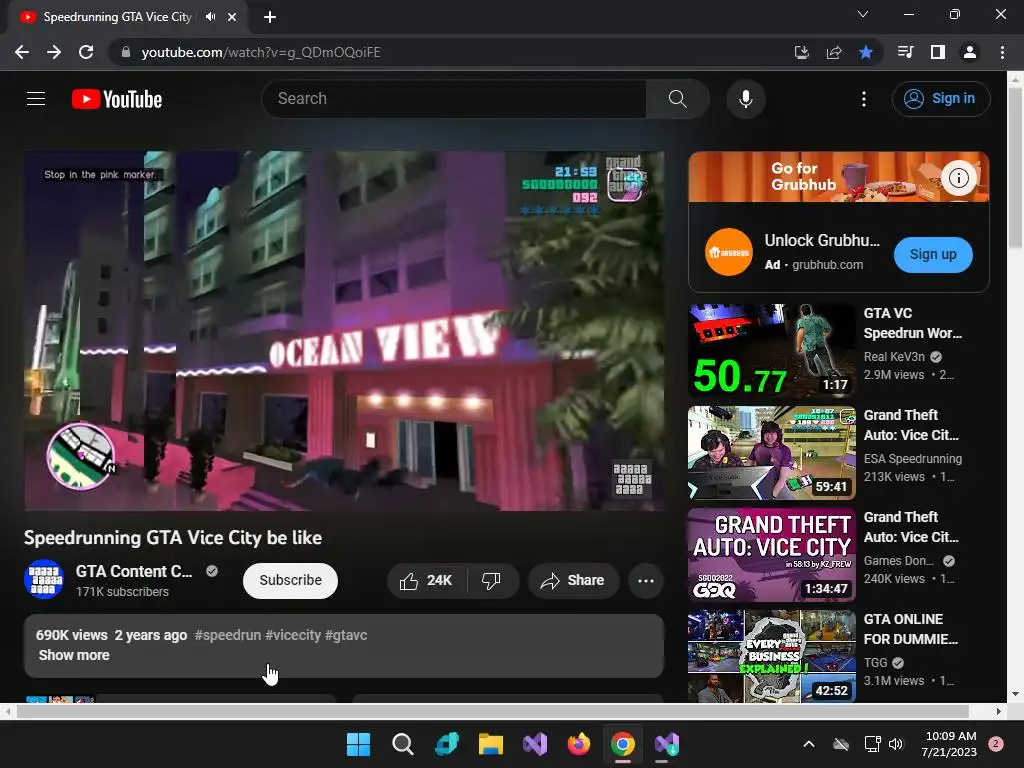Open more actions menu beside Share
Image resolution: width=1024 pixels, height=768 pixels.
[646, 581]
